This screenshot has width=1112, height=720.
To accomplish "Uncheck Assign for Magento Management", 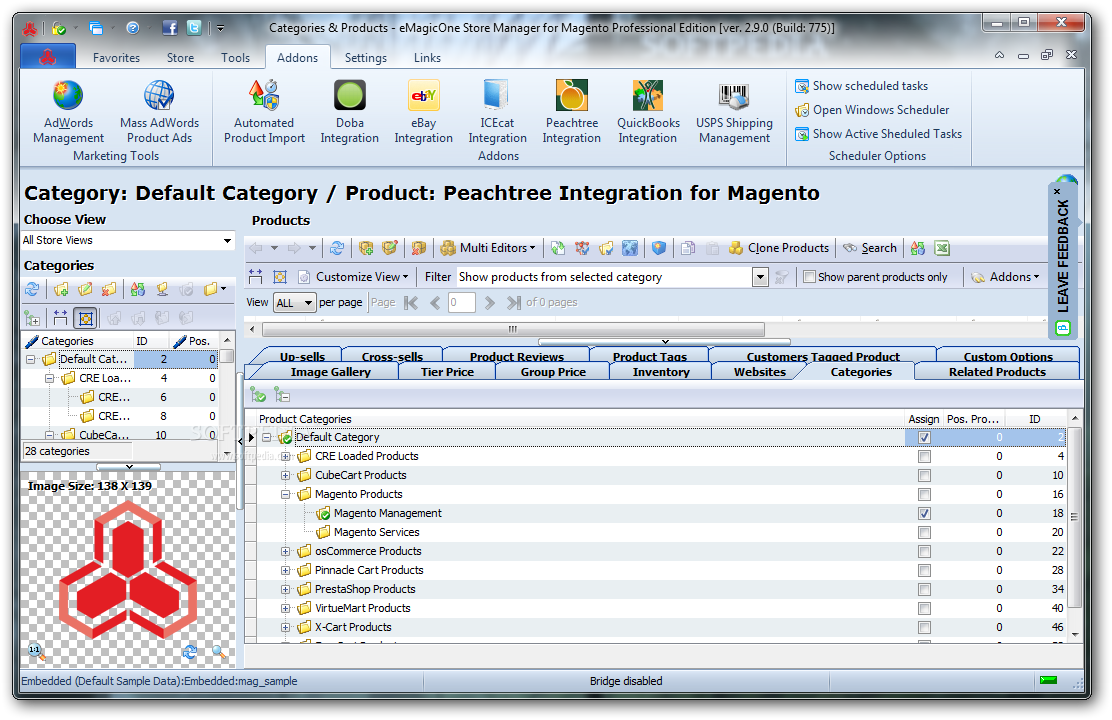I will pyautogui.click(x=924, y=514).
